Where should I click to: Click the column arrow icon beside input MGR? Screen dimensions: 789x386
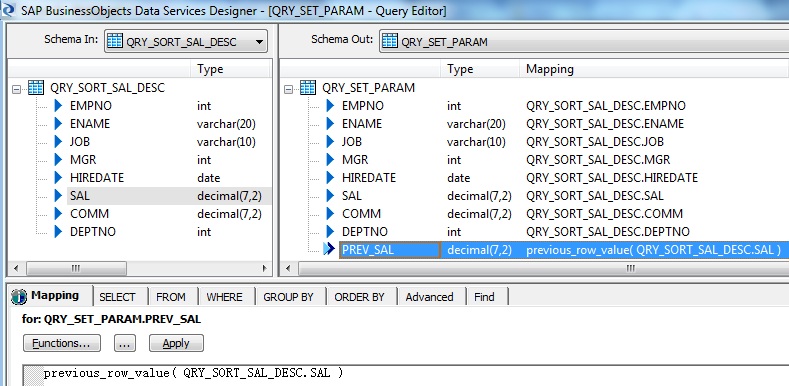pos(58,160)
